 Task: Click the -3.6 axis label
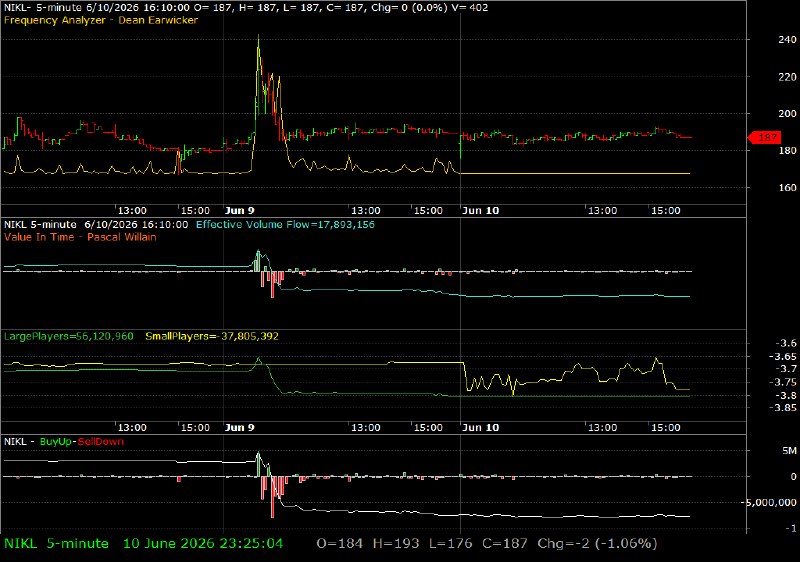pos(786,343)
